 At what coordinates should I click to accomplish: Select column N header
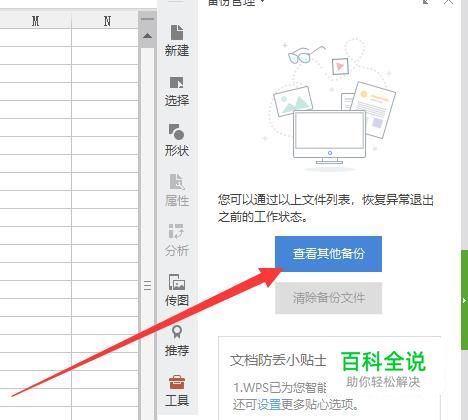pyautogui.click(x=107, y=21)
